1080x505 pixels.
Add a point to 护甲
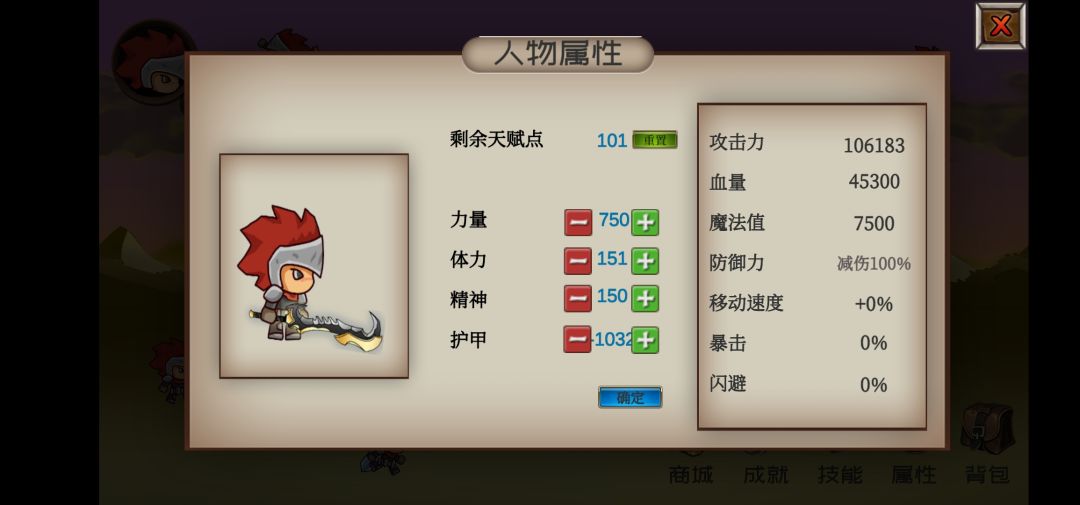click(x=645, y=340)
